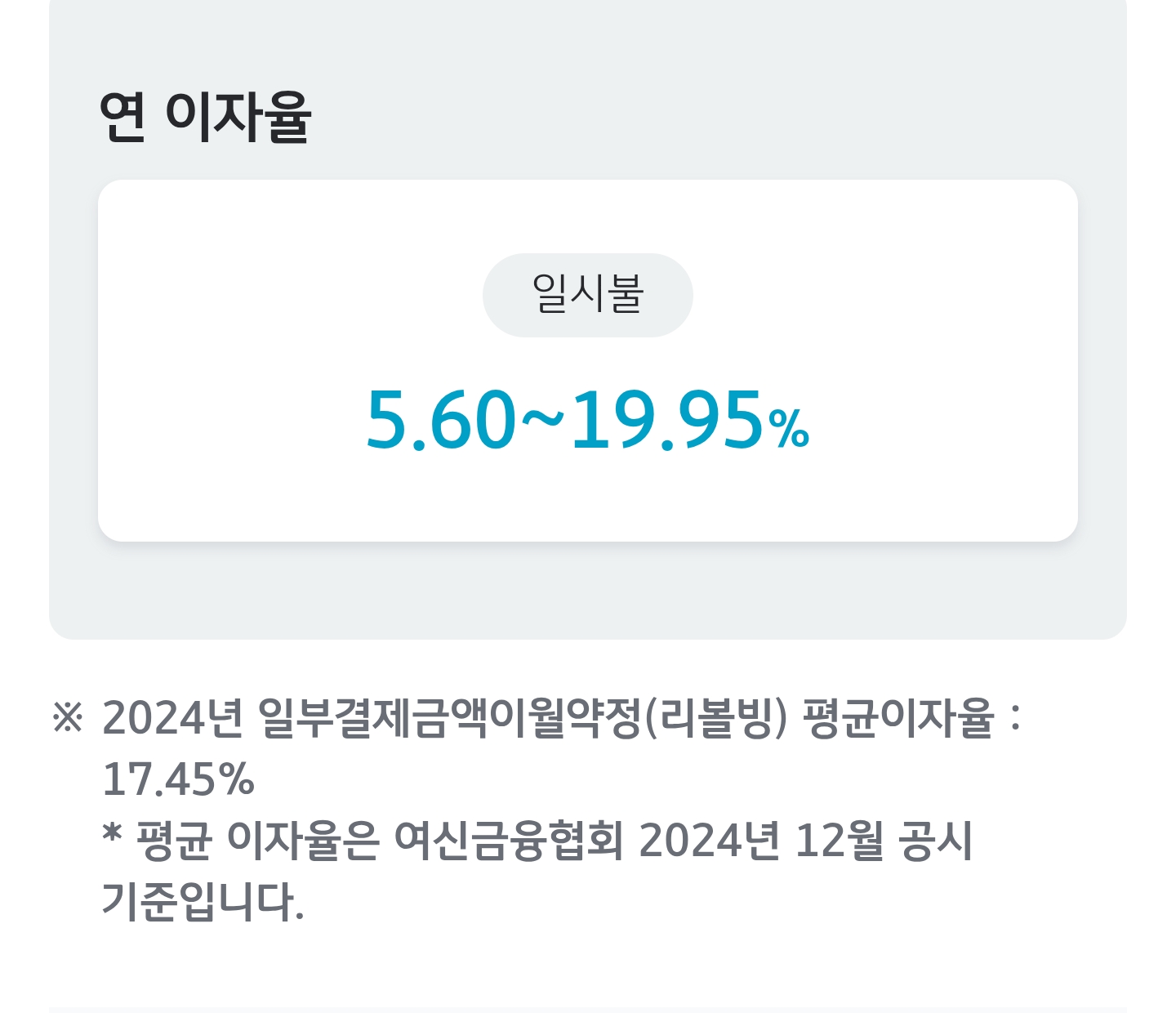Click the small % sign after 19.95
The image size is (1176, 1013).
(x=789, y=429)
